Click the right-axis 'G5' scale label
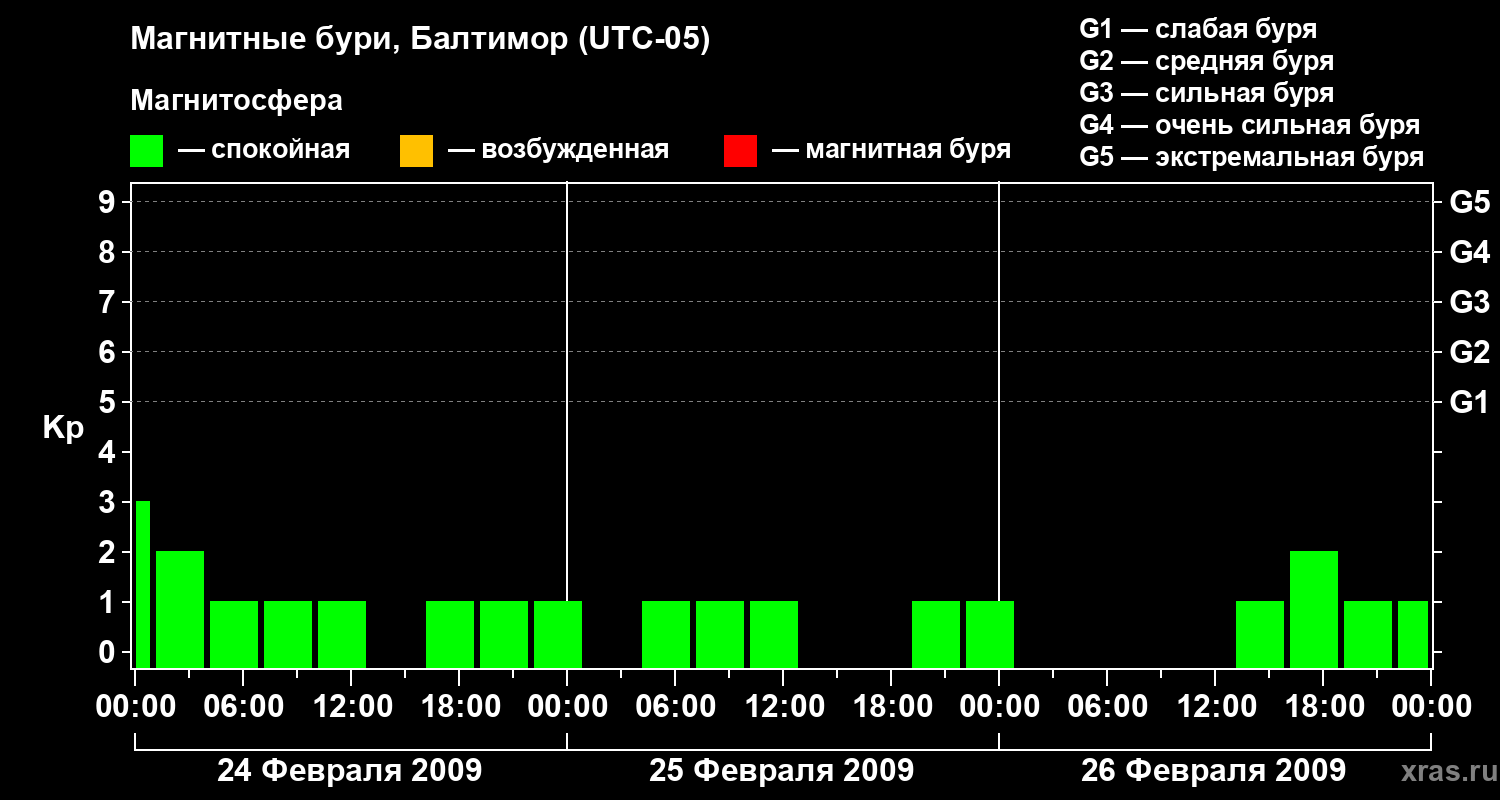Image resolution: width=1500 pixels, height=800 pixels. point(1470,202)
